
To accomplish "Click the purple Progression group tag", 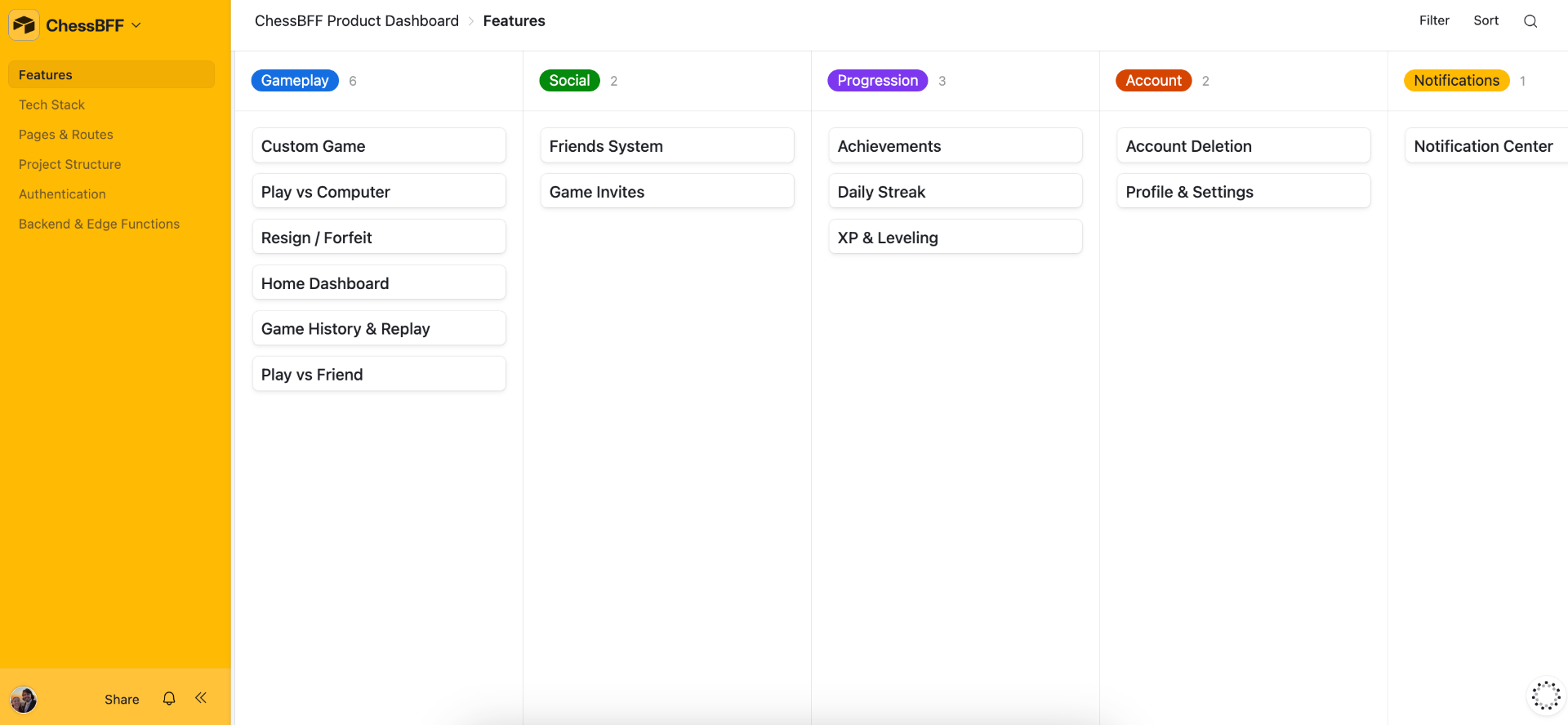I will click(x=878, y=81).
